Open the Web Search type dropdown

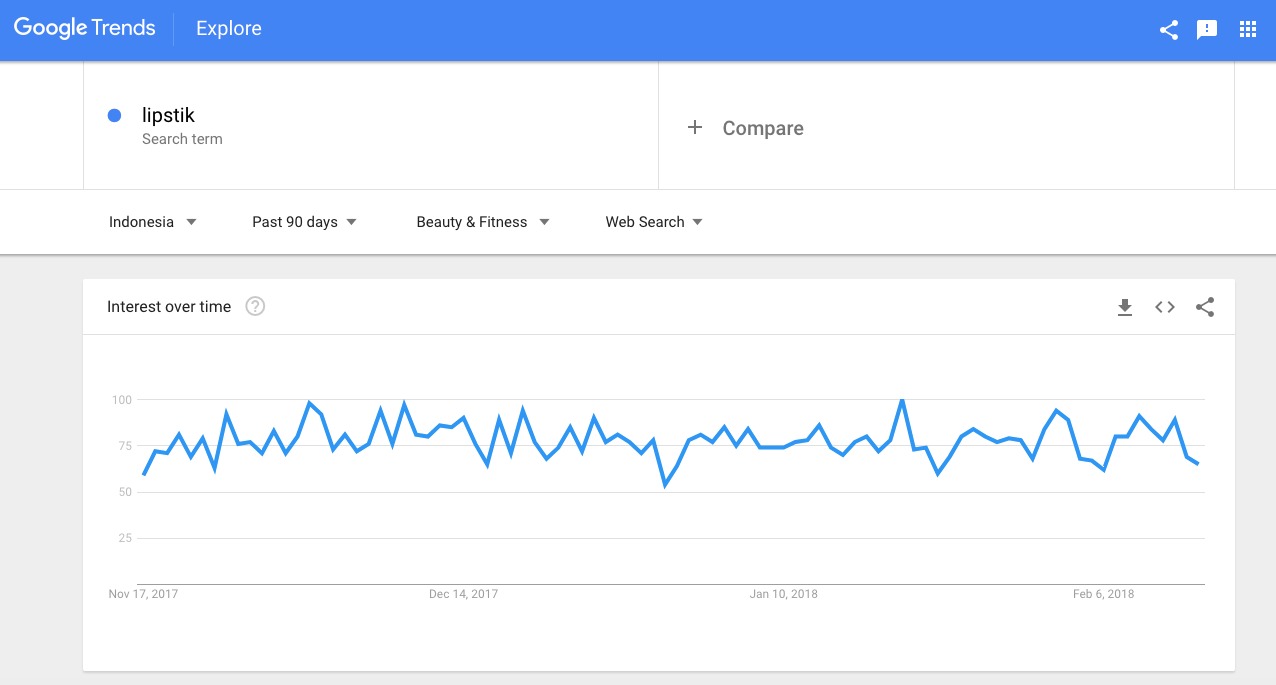click(x=653, y=222)
